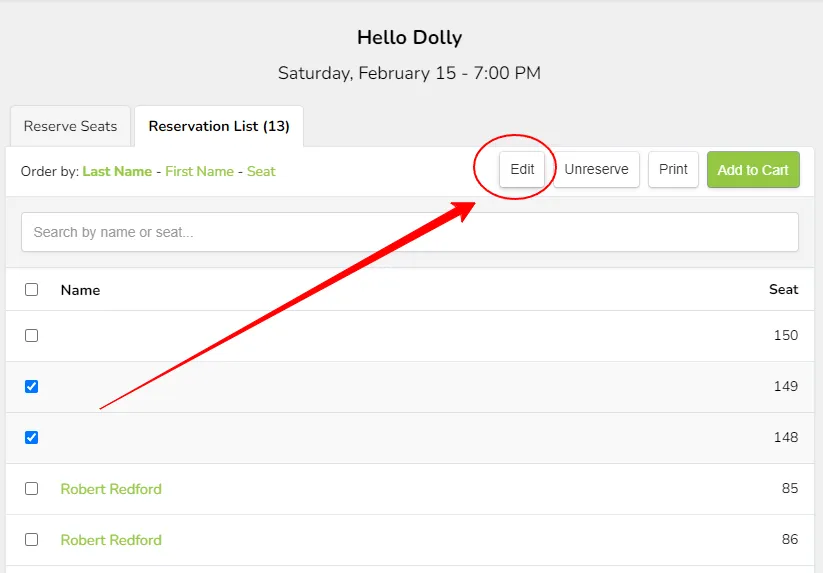Click the green Add to Cart button

(x=753, y=169)
